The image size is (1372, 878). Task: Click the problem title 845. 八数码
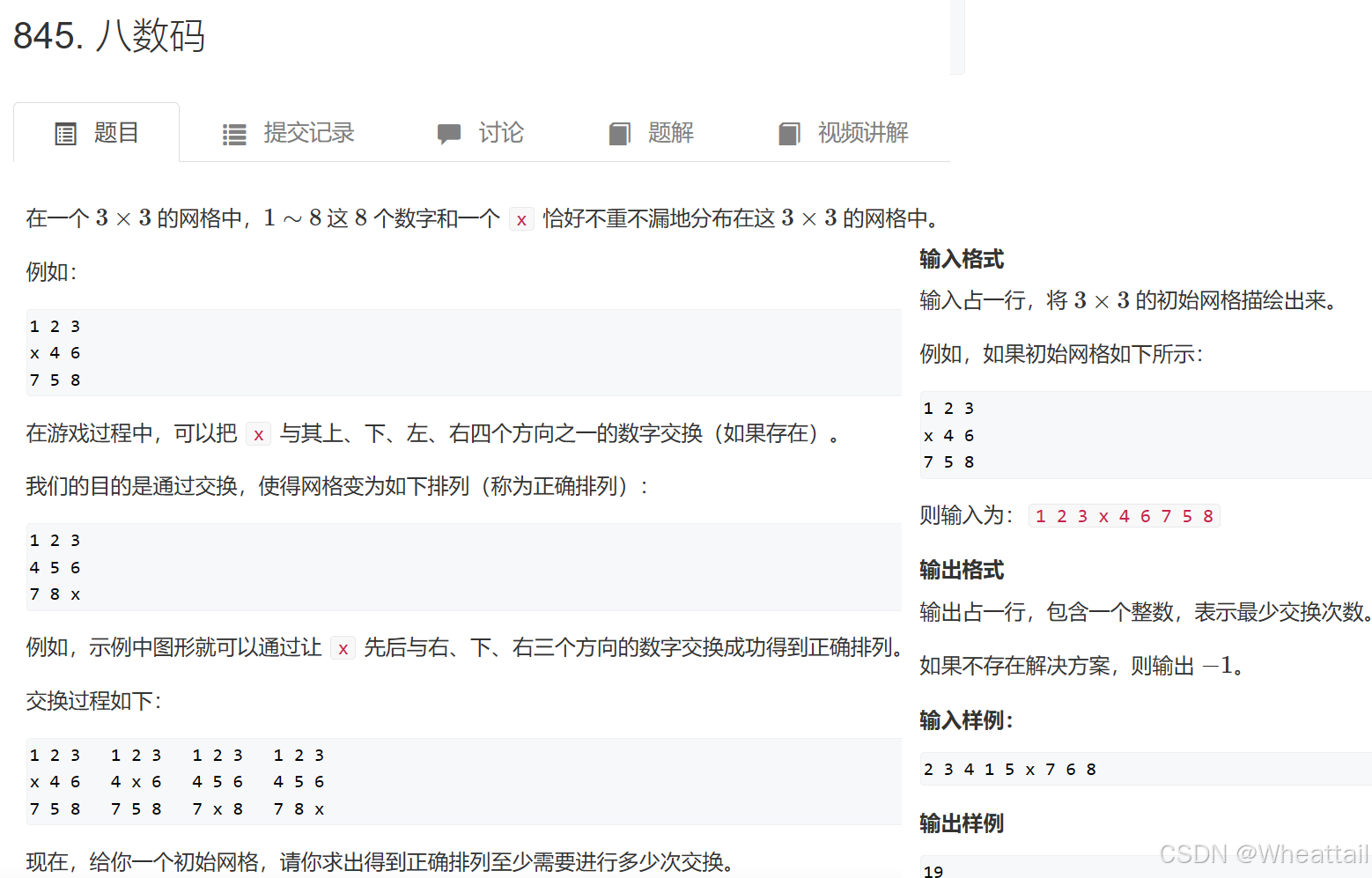click(109, 36)
